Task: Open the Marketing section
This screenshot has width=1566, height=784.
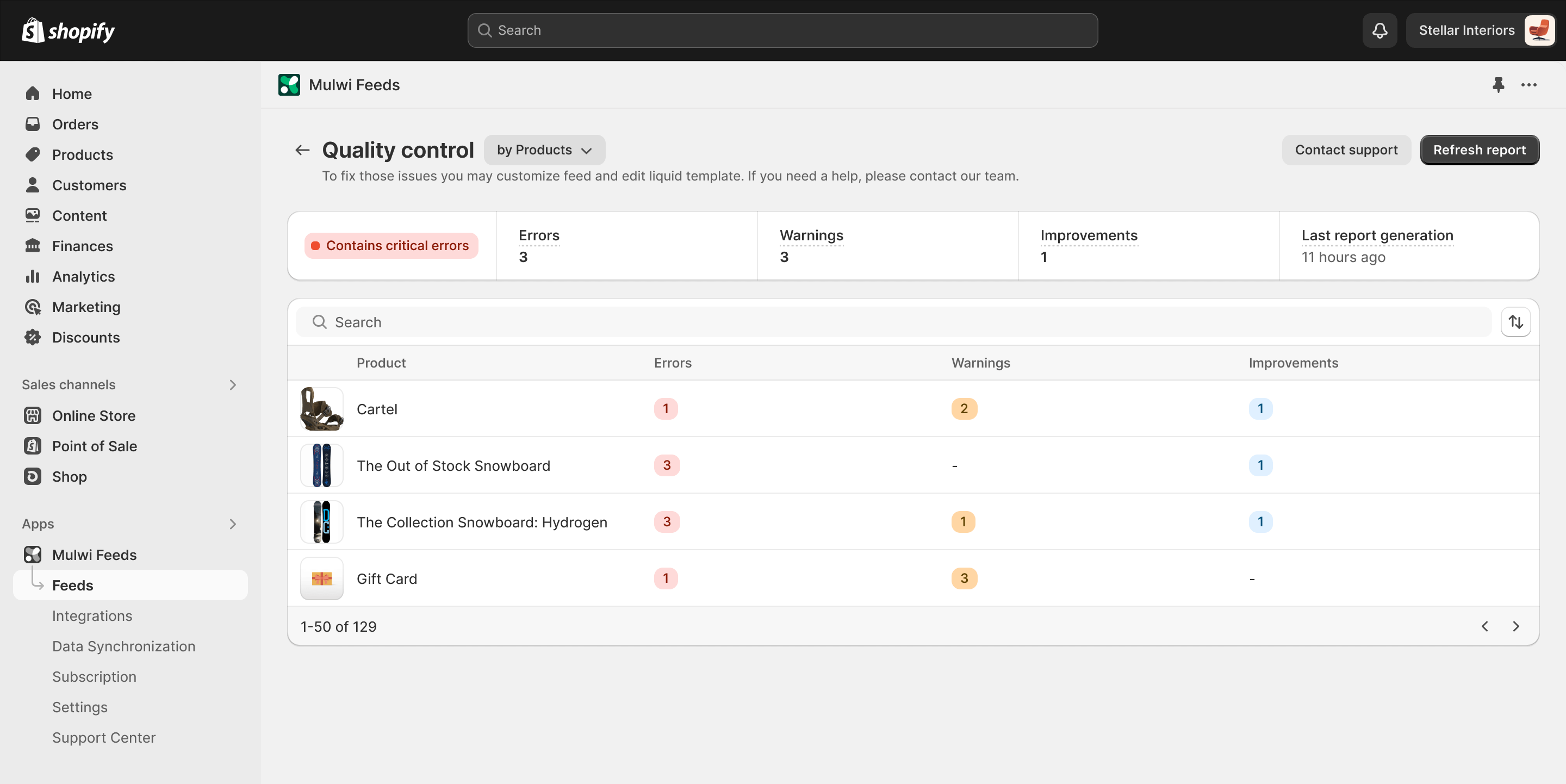Action: (86, 307)
